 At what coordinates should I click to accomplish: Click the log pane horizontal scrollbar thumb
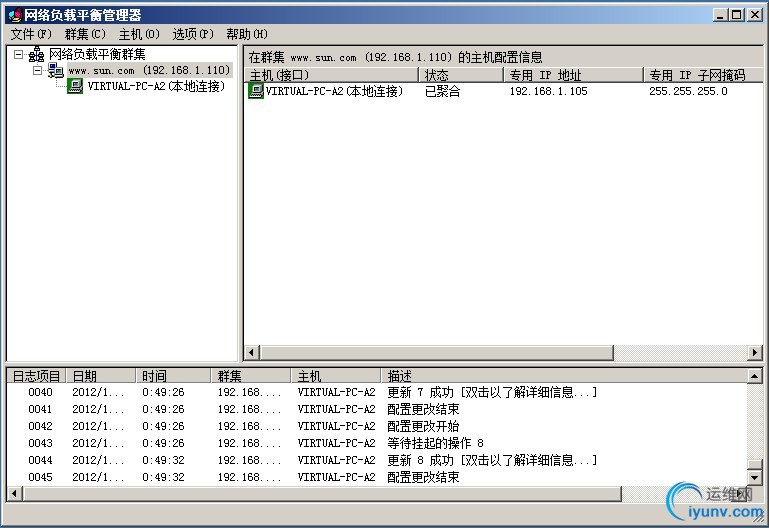322,494
